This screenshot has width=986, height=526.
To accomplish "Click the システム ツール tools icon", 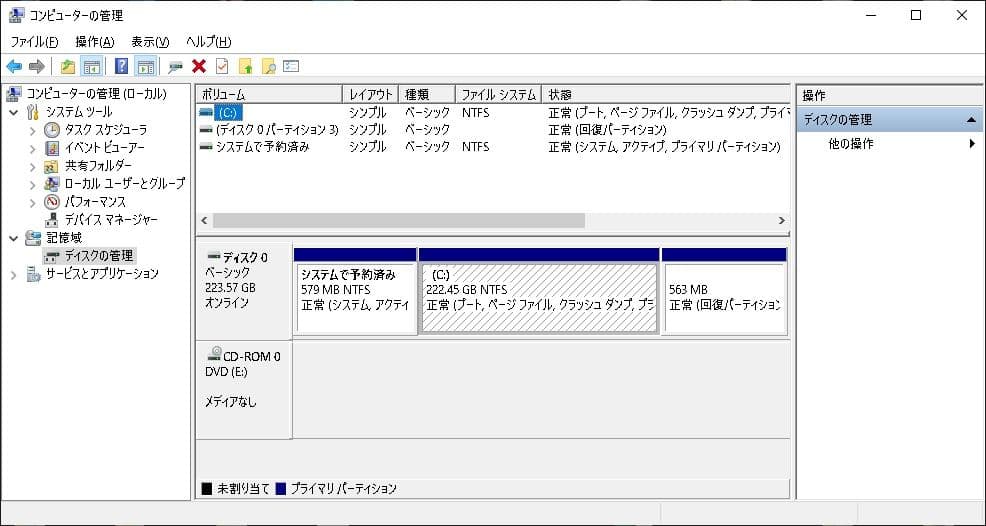I will [33, 113].
